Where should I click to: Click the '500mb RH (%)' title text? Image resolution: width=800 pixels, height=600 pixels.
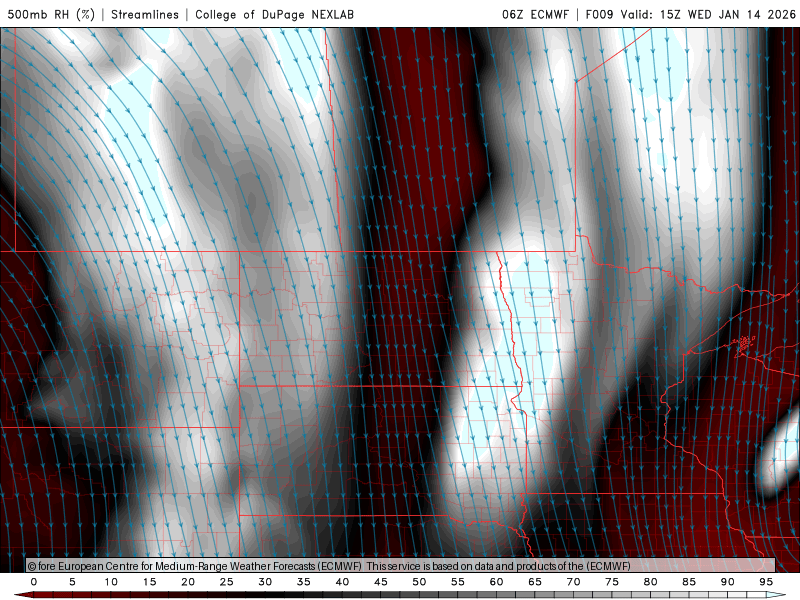51,14
